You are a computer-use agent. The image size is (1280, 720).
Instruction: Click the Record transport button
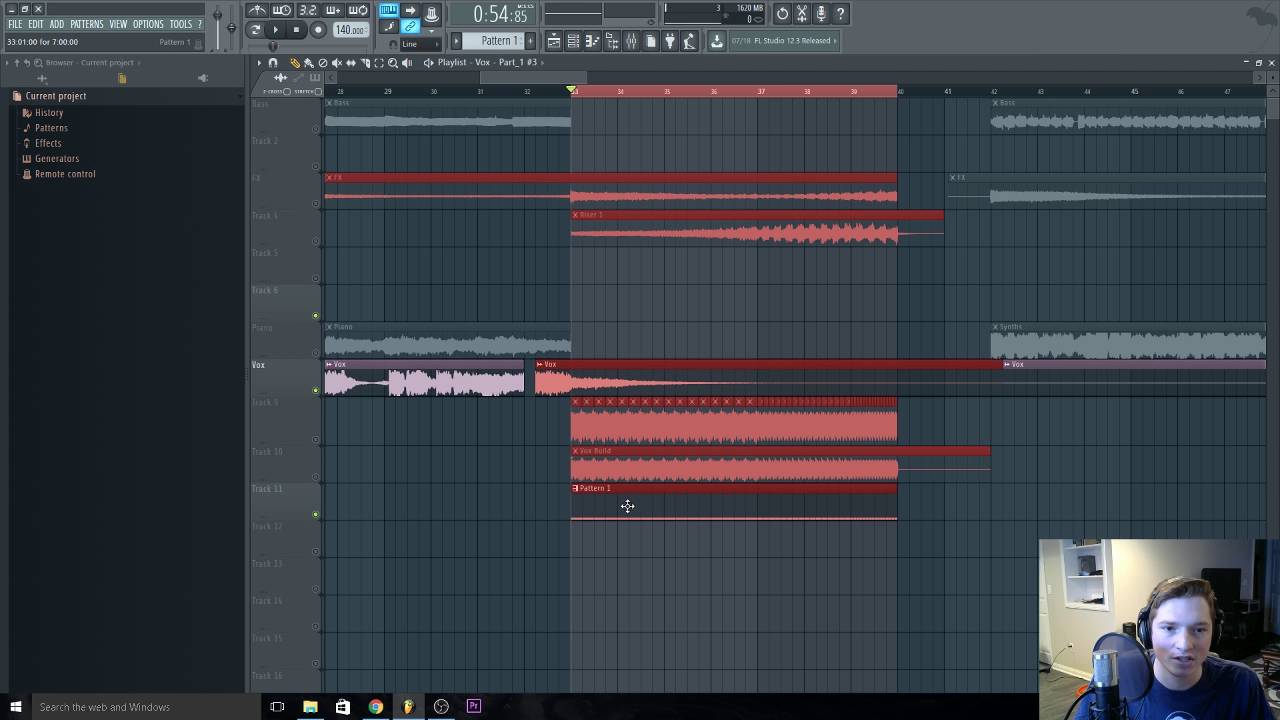click(318, 30)
